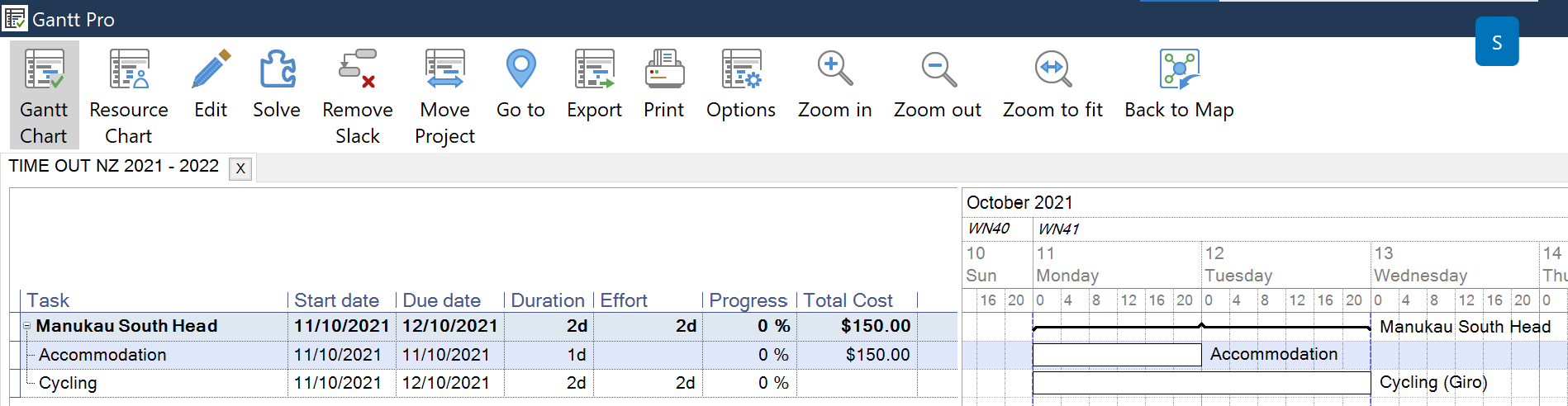Open the user account S button
The height and width of the screenshot is (406, 1568).
coord(1496,42)
